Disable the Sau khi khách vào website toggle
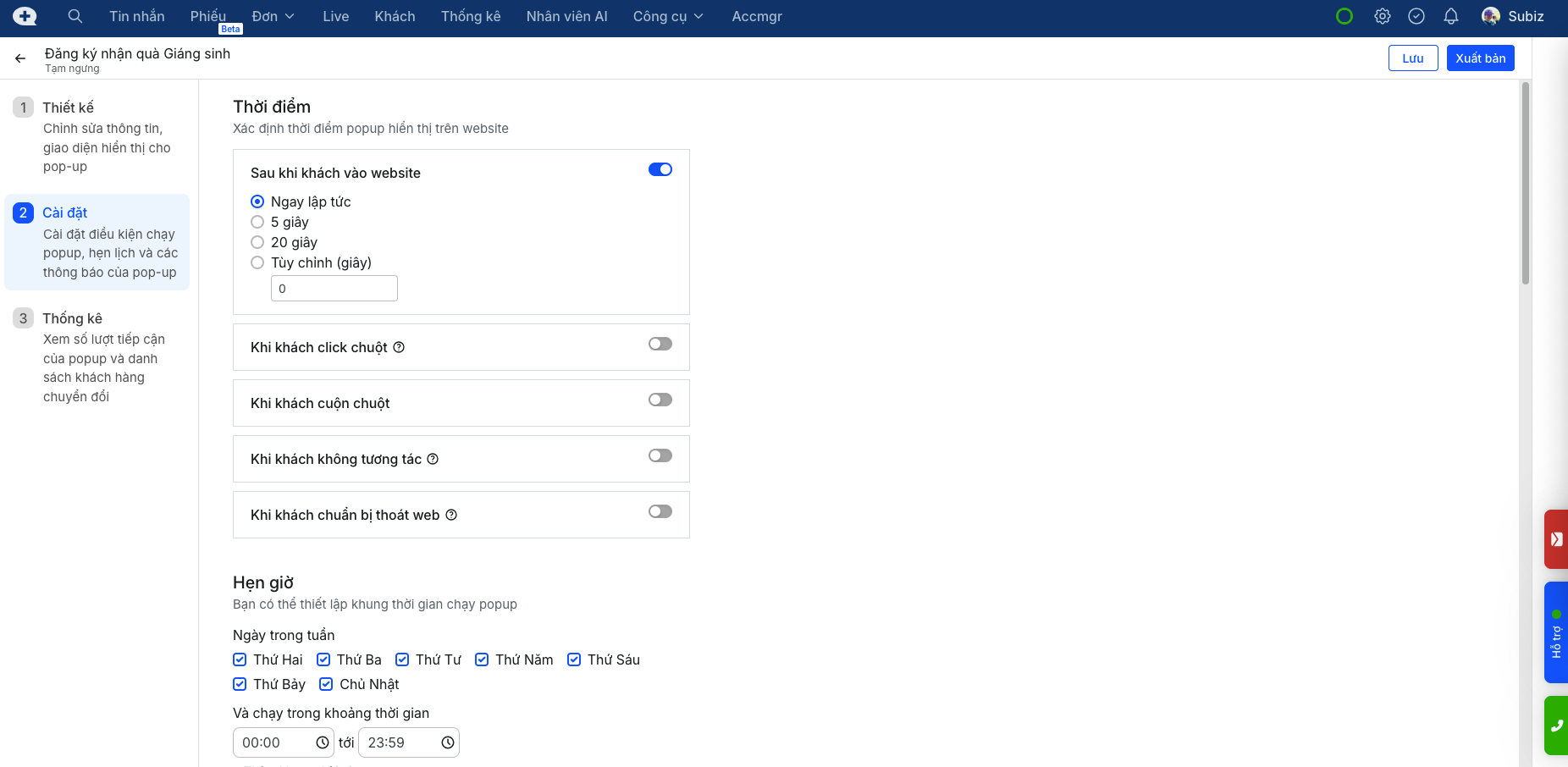The height and width of the screenshot is (767, 1568). [660, 169]
